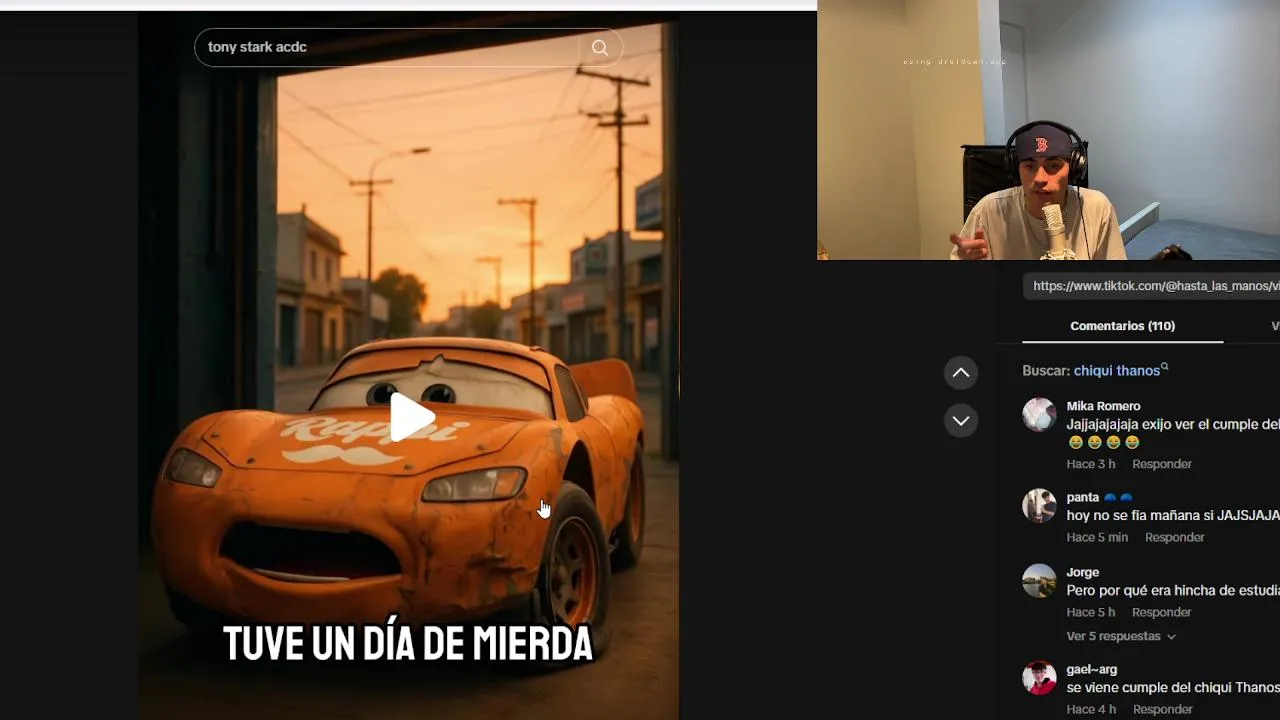Expand 'Ver 5 respuestas' under Jorge

[1121, 636]
